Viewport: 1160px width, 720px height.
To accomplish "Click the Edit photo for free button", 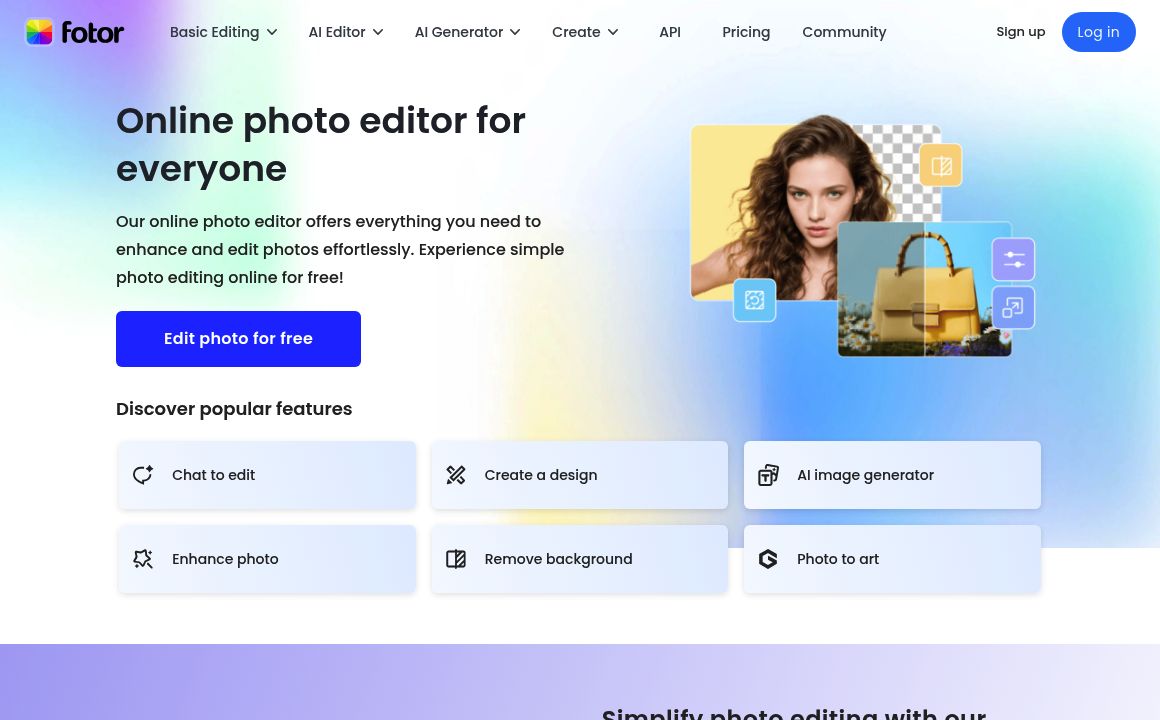I will [x=238, y=339].
